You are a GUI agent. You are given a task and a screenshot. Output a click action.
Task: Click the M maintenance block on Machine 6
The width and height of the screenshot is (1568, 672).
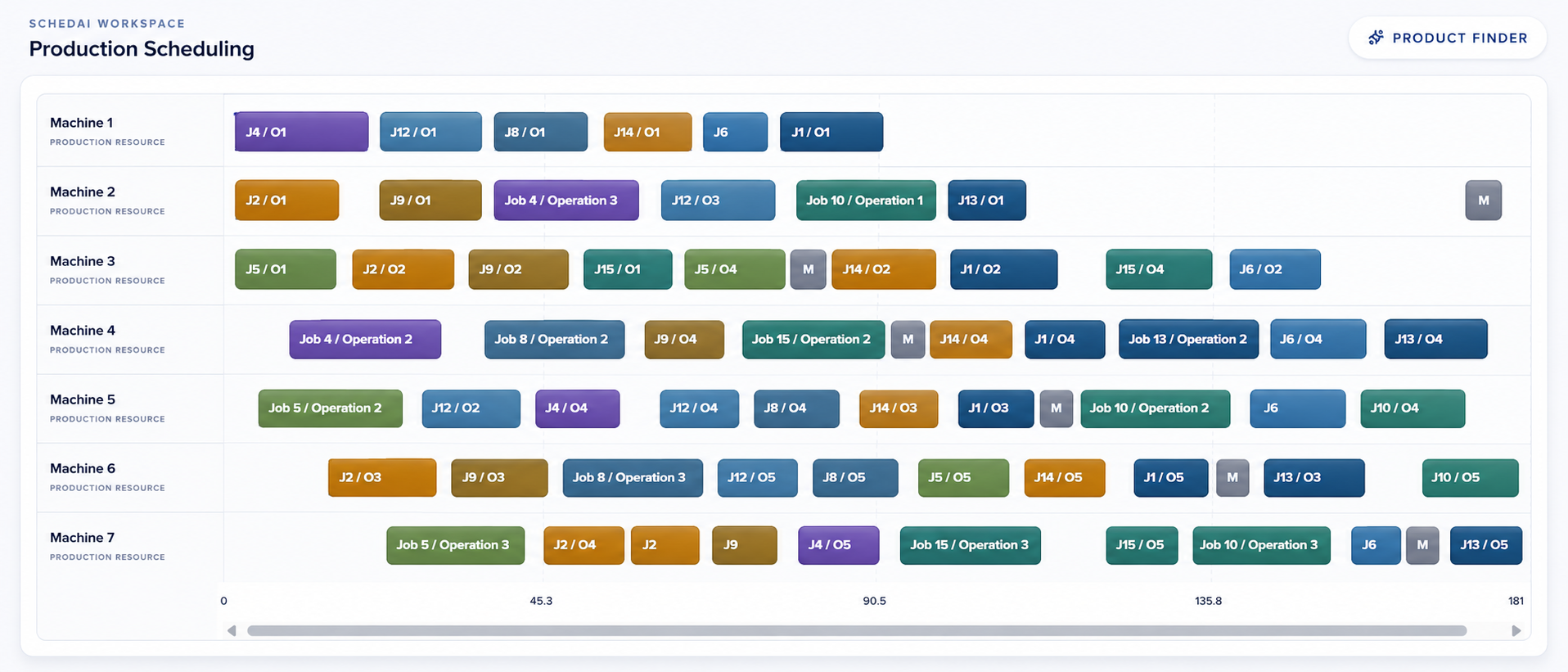[1232, 477]
